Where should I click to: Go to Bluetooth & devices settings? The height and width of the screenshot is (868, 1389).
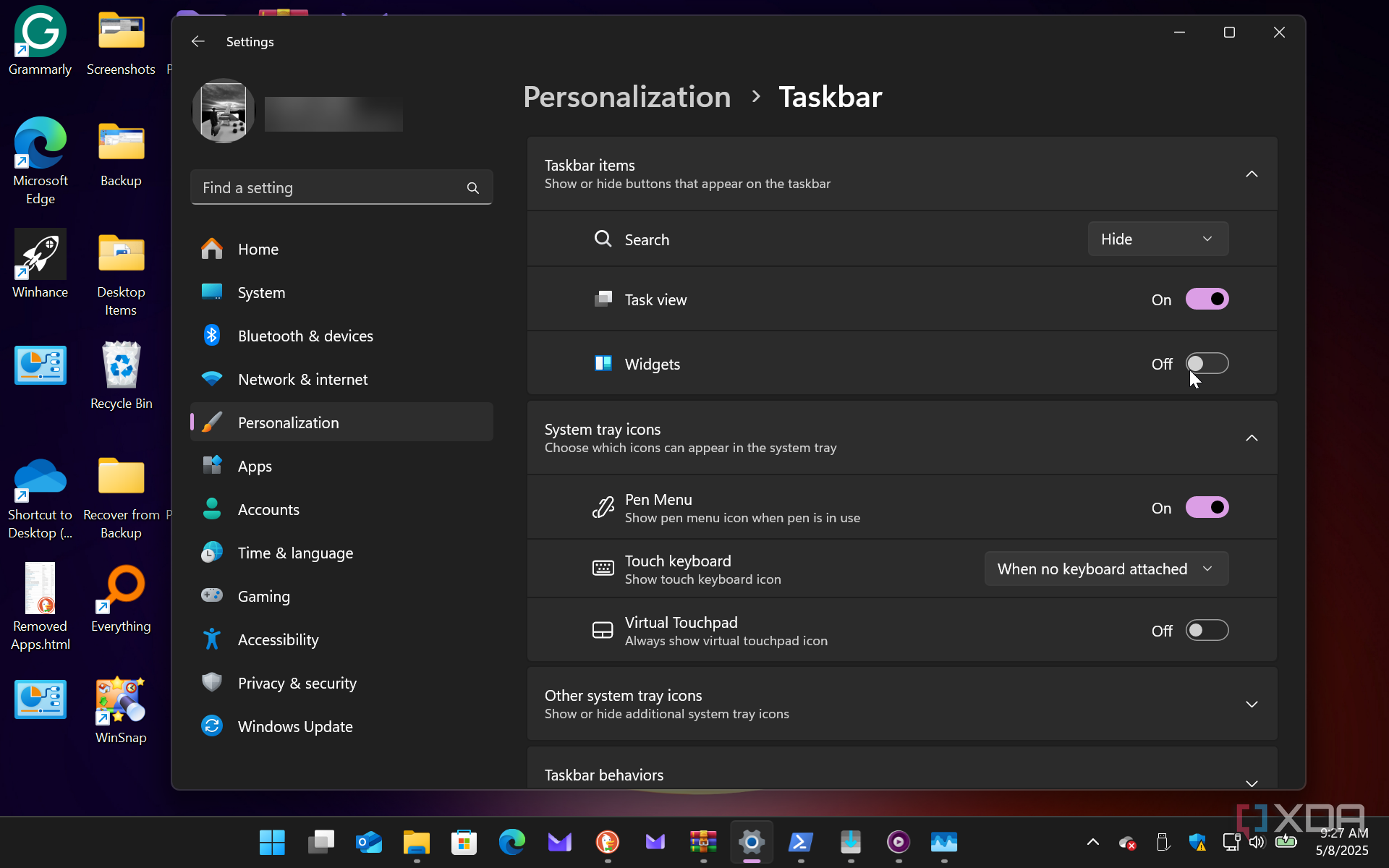click(x=305, y=336)
